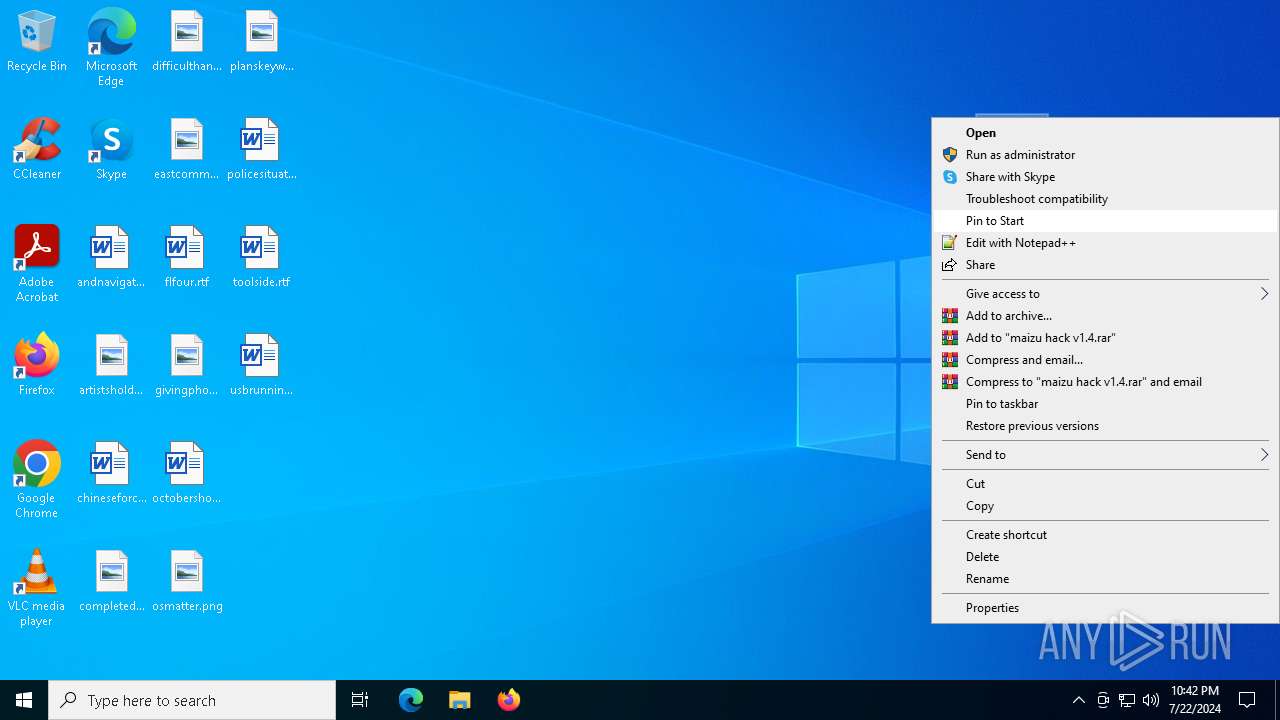This screenshot has height=720, width=1280.
Task: Expand the Give access to submenu
Action: pyautogui.click(x=1105, y=294)
